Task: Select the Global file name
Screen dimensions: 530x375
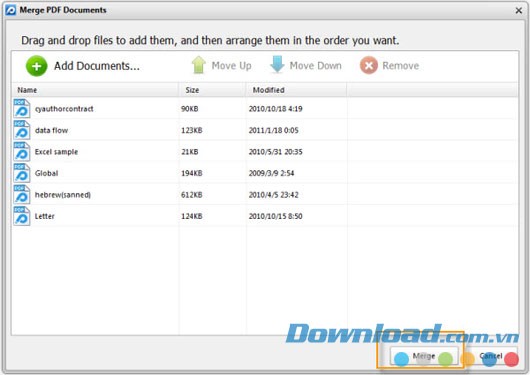Action: 46,173
